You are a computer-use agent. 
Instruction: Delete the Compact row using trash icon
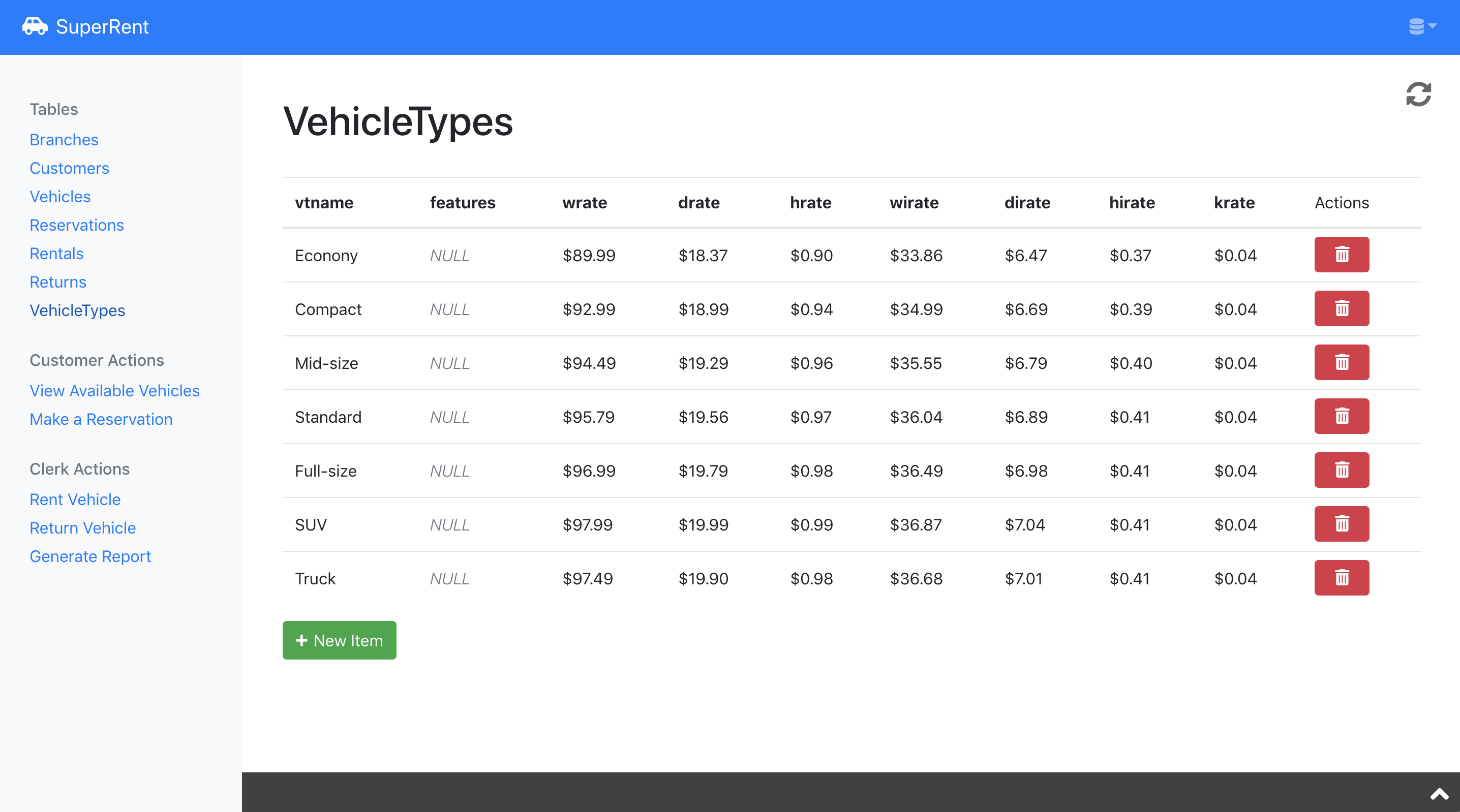point(1341,309)
